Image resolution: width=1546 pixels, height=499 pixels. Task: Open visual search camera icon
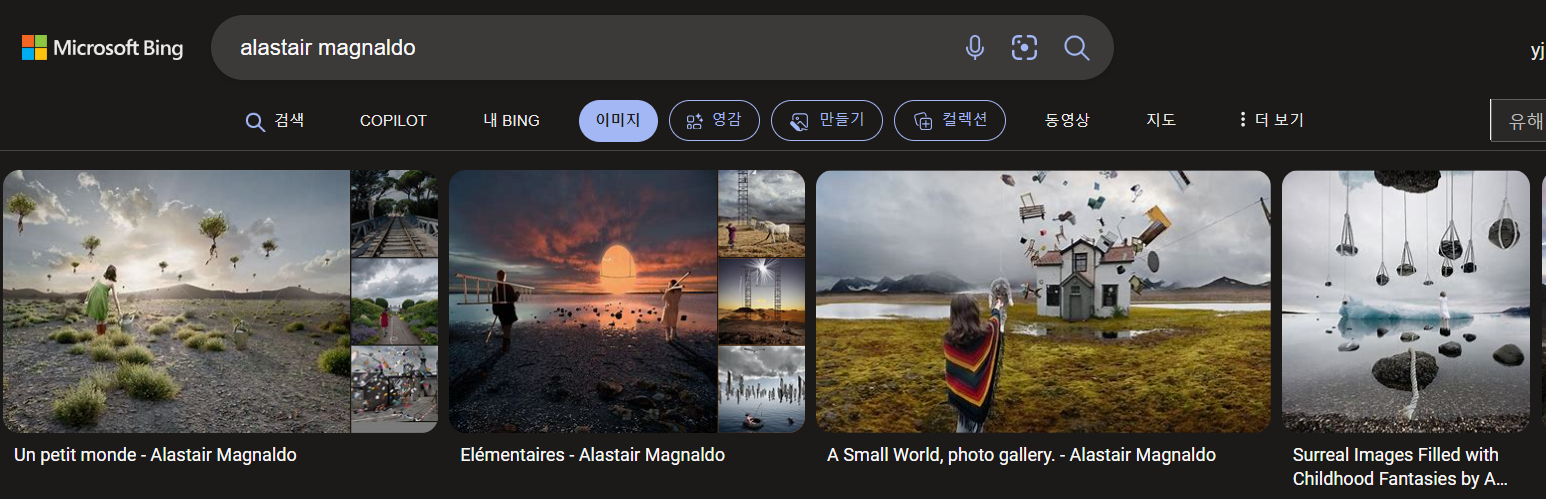tap(1025, 47)
